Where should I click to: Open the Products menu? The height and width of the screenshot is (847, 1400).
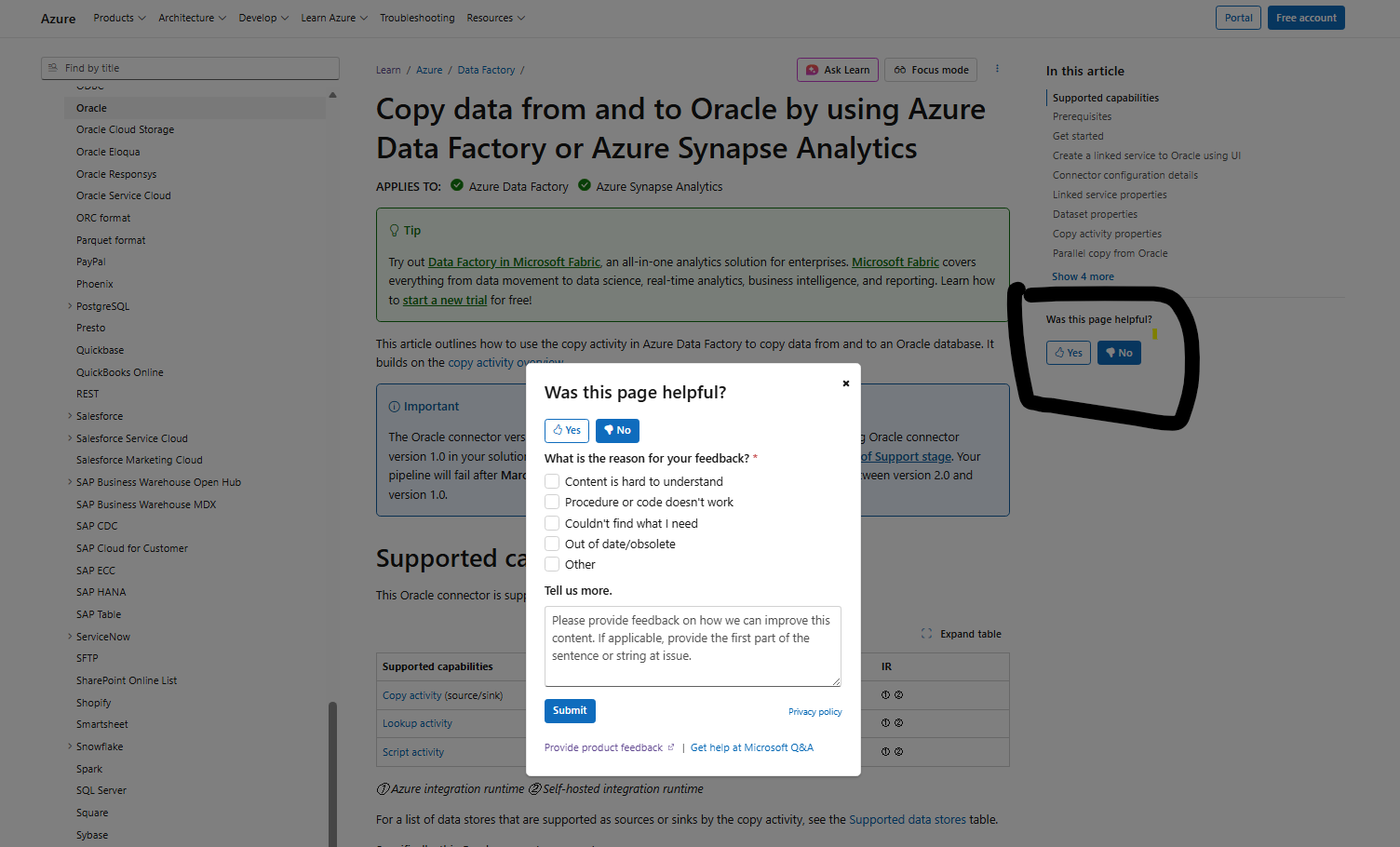click(119, 18)
